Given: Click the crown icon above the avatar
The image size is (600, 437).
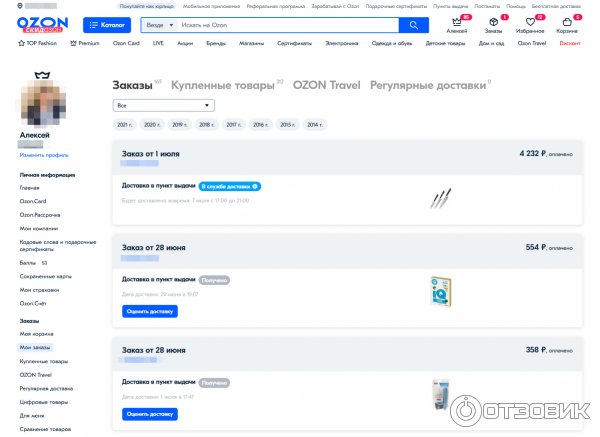Looking at the screenshot, I should pyautogui.click(x=42, y=74).
